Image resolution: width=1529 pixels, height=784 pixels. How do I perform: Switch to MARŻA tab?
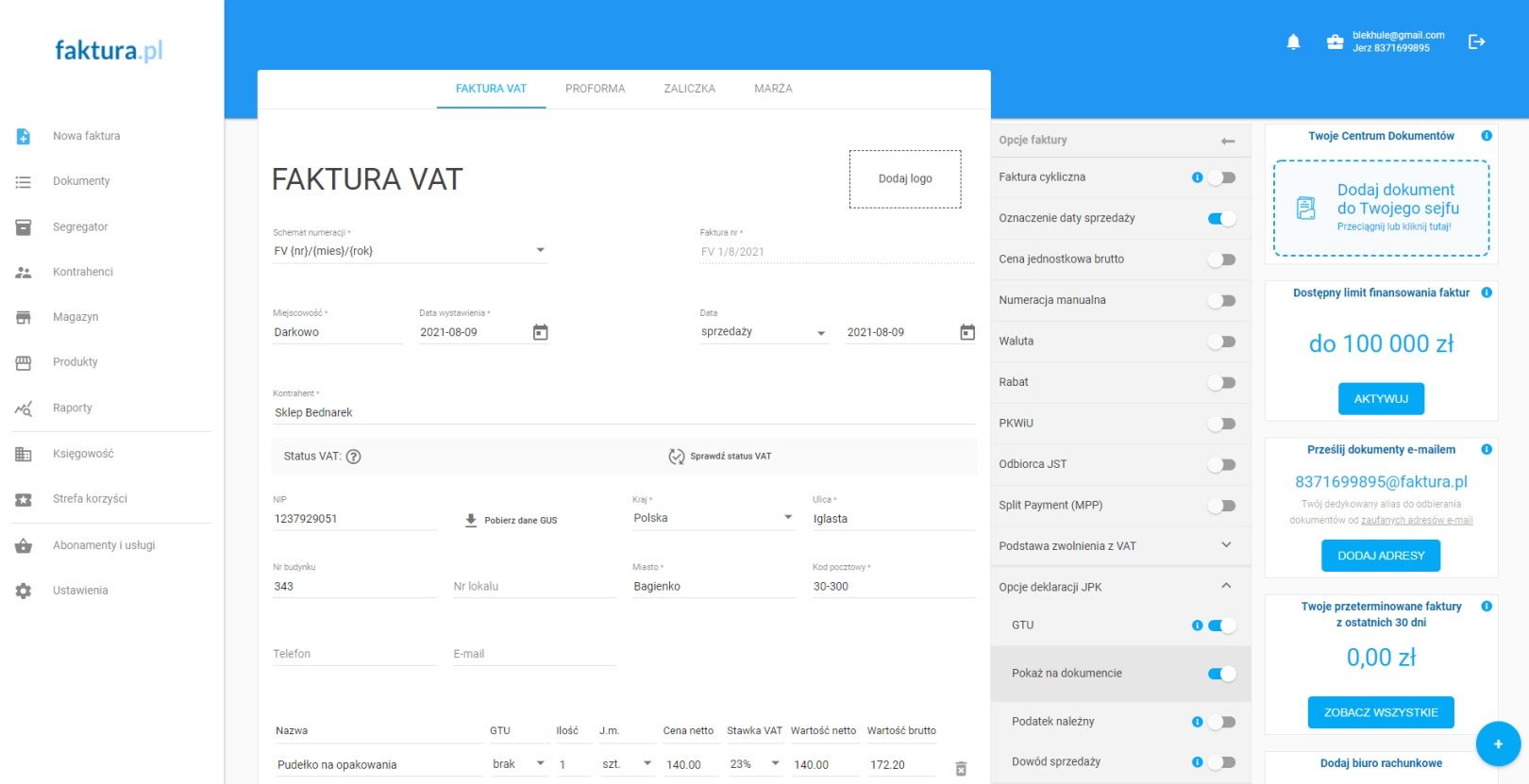point(773,89)
